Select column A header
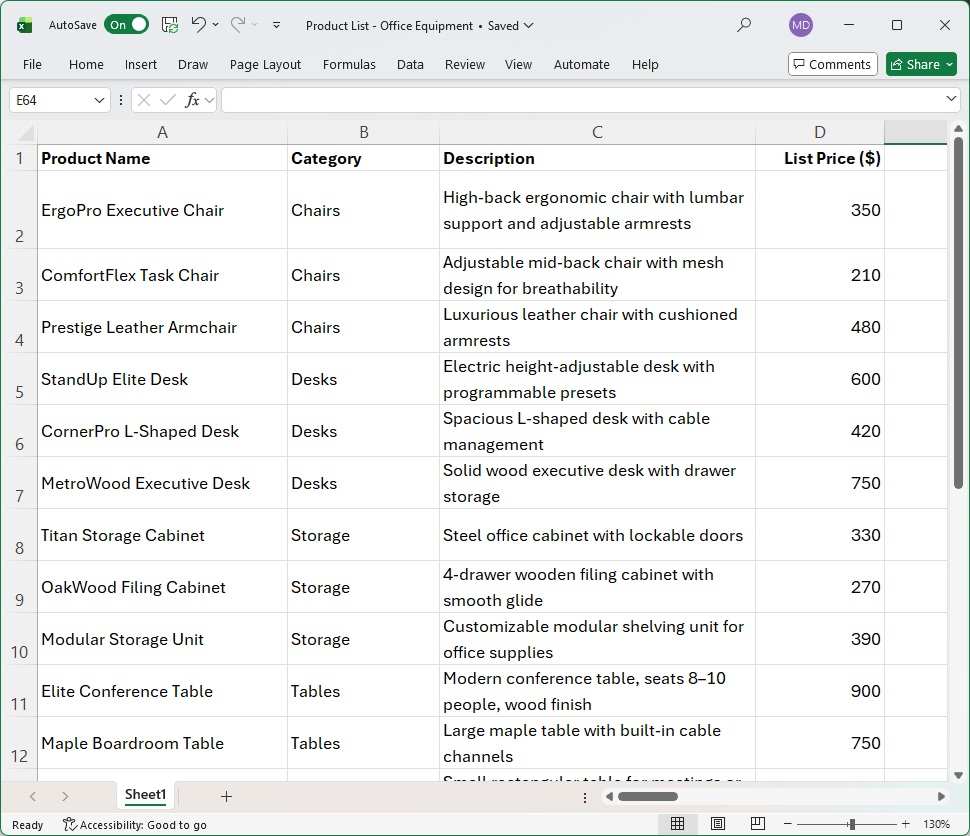Image resolution: width=970 pixels, height=836 pixels. (162, 132)
